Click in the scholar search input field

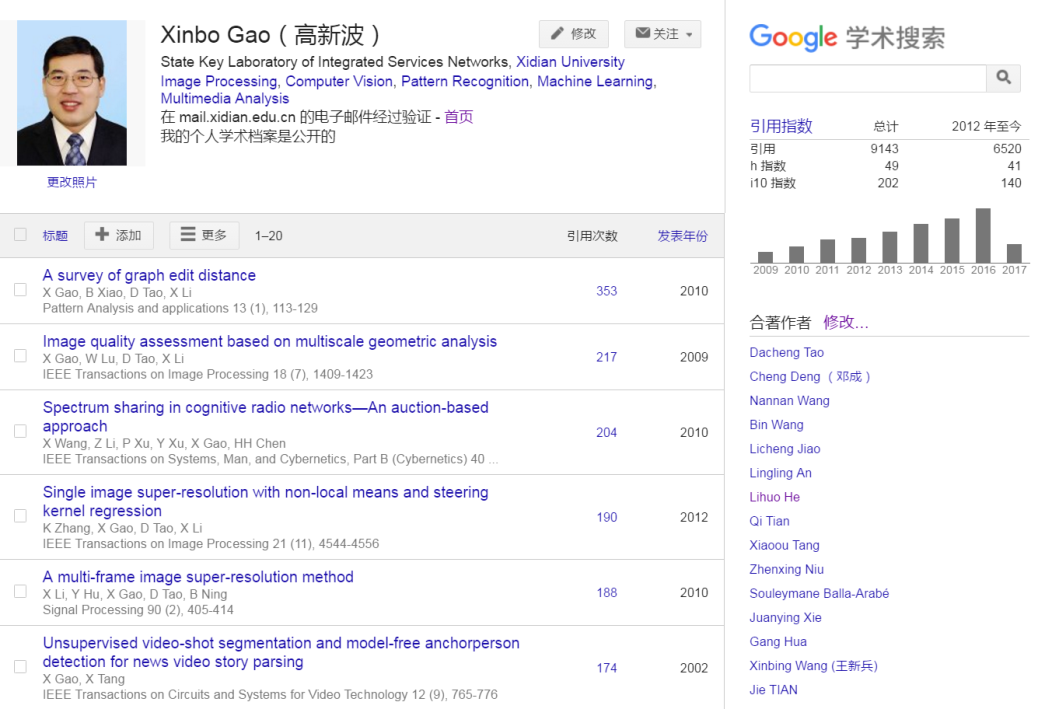pos(867,78)
